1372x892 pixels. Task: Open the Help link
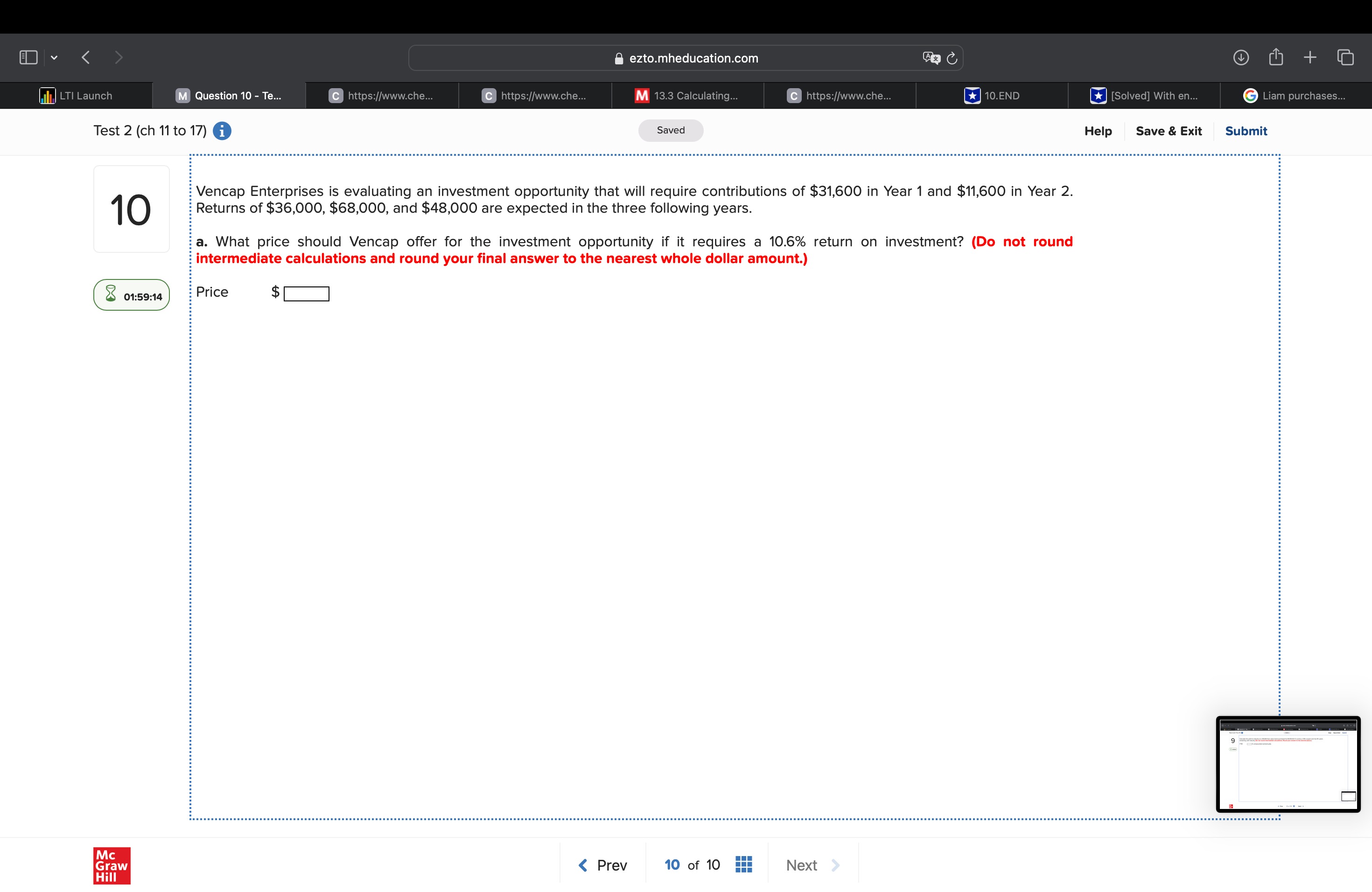point(1097,131)
